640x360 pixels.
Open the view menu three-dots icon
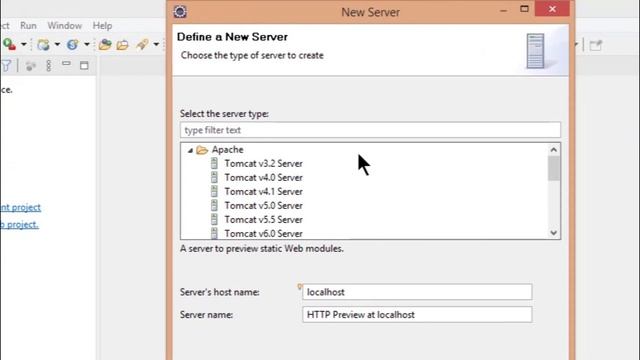(x=49, y=66)
